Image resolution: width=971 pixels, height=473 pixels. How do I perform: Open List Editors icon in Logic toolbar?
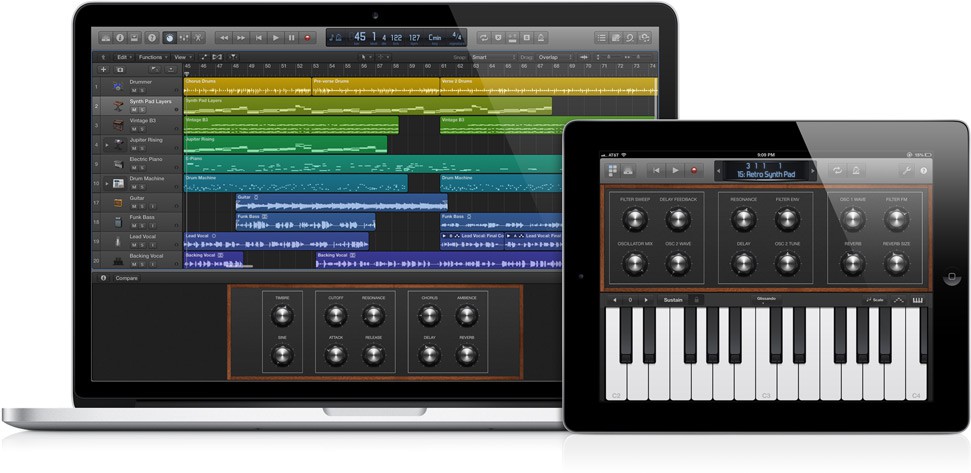(601, 38)
